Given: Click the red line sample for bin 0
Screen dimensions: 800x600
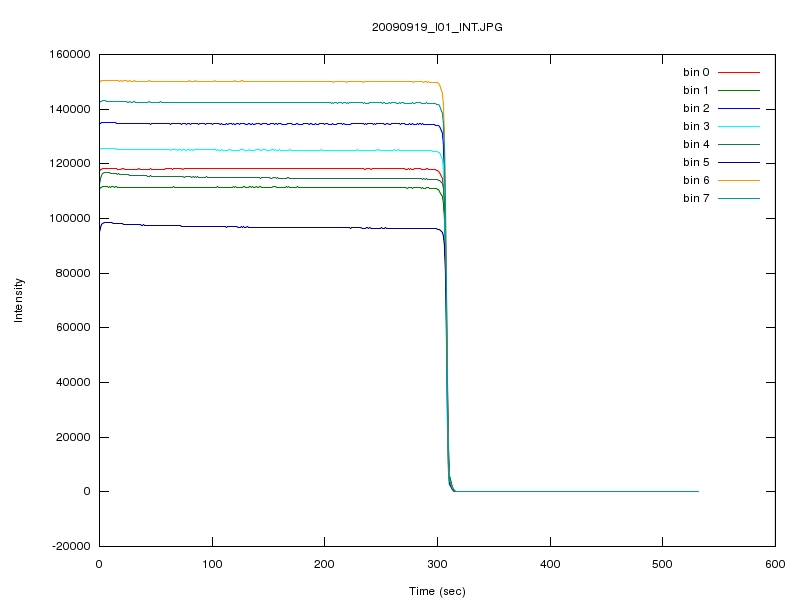Looking at the screenshot, I should (x=739, y=72).
